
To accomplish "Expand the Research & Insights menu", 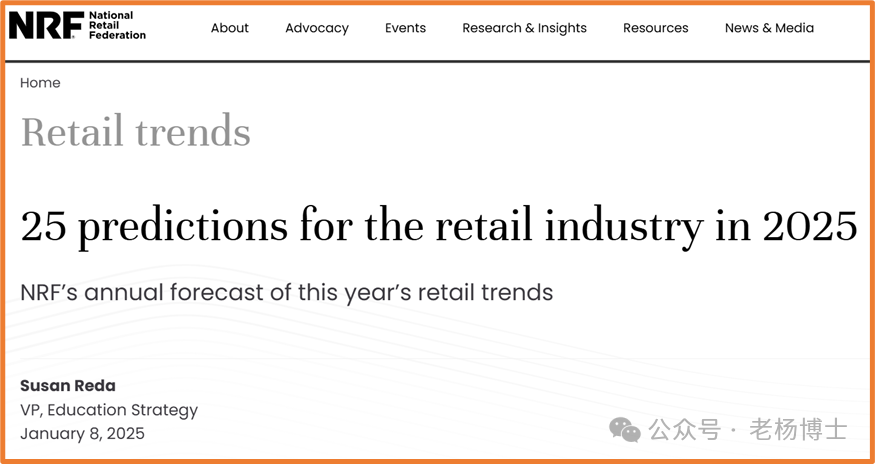I will pos(524,28).
